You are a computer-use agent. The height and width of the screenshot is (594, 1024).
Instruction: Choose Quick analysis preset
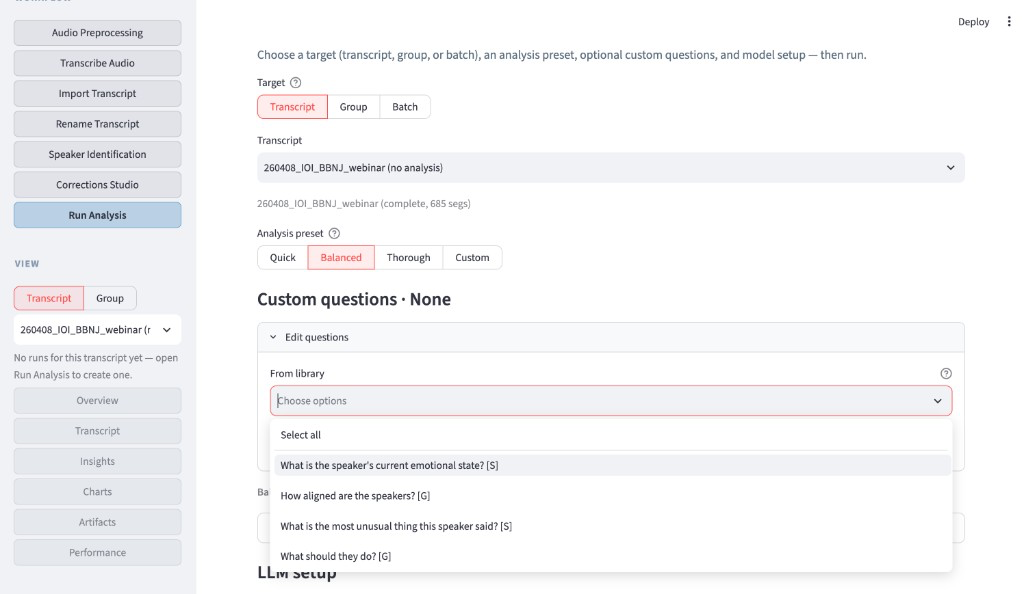[x=283, y=257]
